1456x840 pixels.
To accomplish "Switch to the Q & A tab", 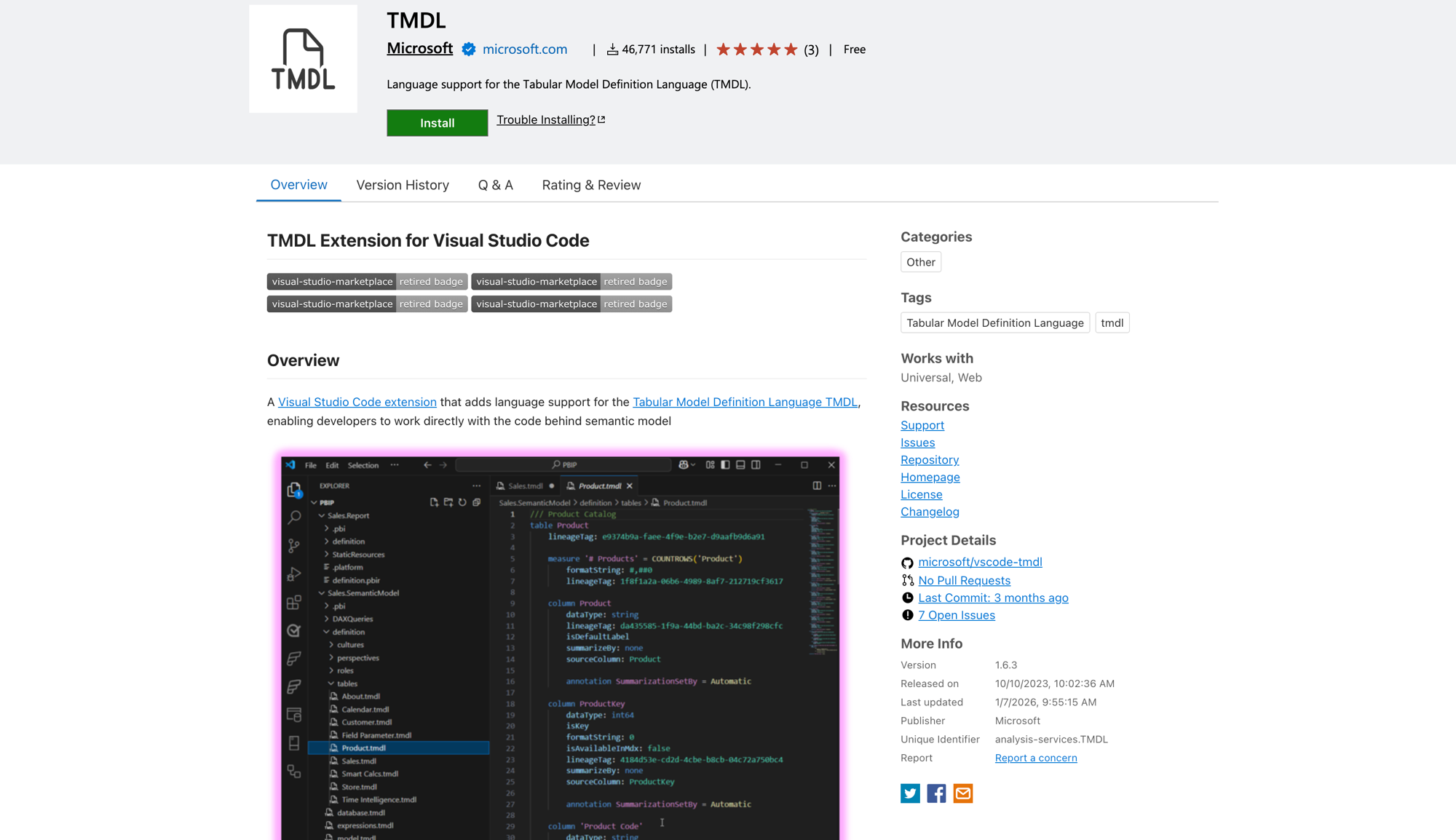I will pyautogui.click(x=495, y=185).
